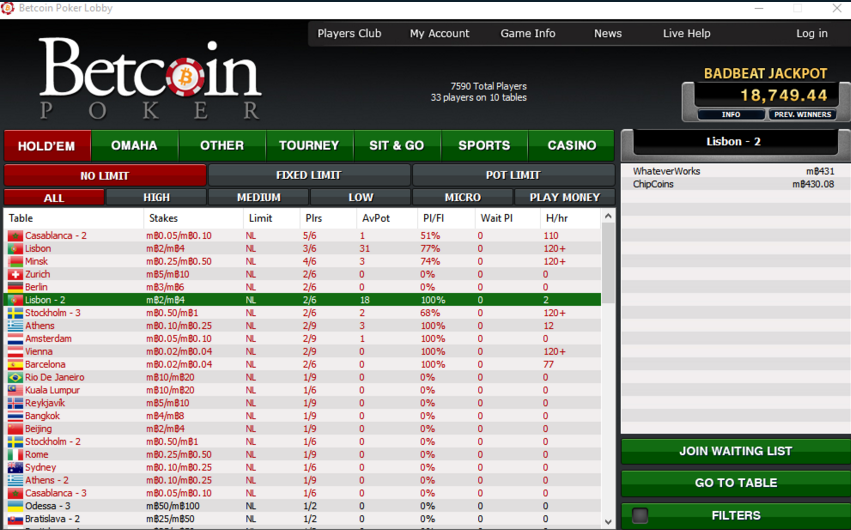The height and width of the screenshot is (530, 851).
Task: Open PREV. WINNERS of the jackpot
Action: click(x=803, y=114)
